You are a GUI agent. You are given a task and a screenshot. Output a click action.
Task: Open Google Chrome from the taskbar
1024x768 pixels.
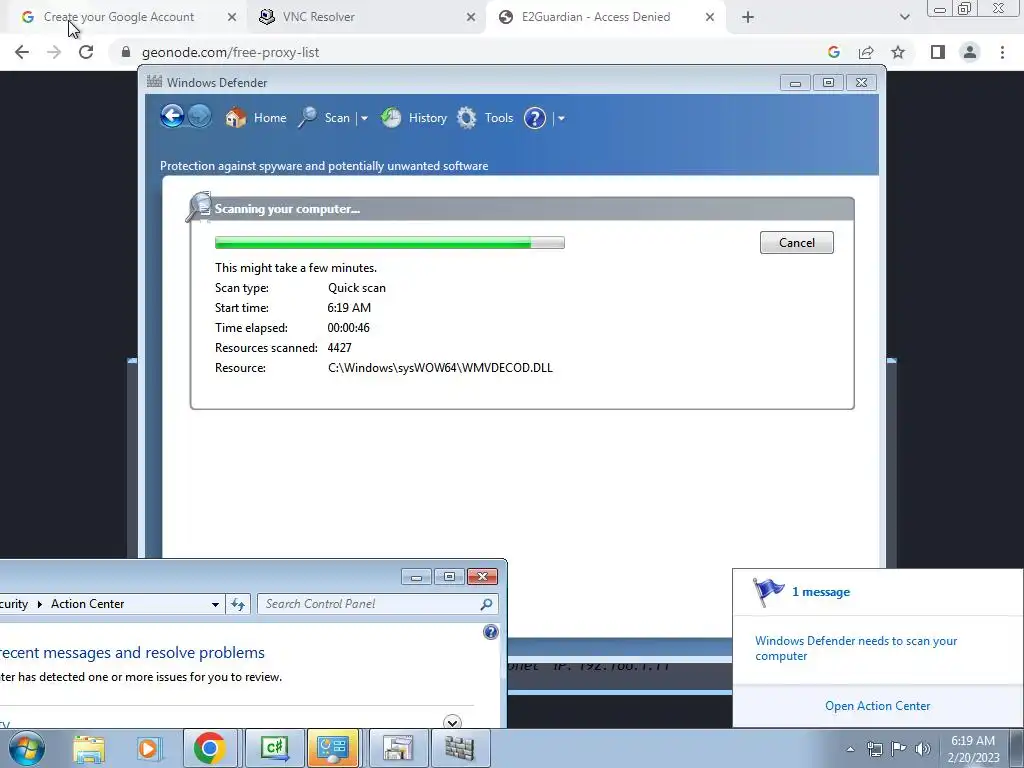point(210,748)
